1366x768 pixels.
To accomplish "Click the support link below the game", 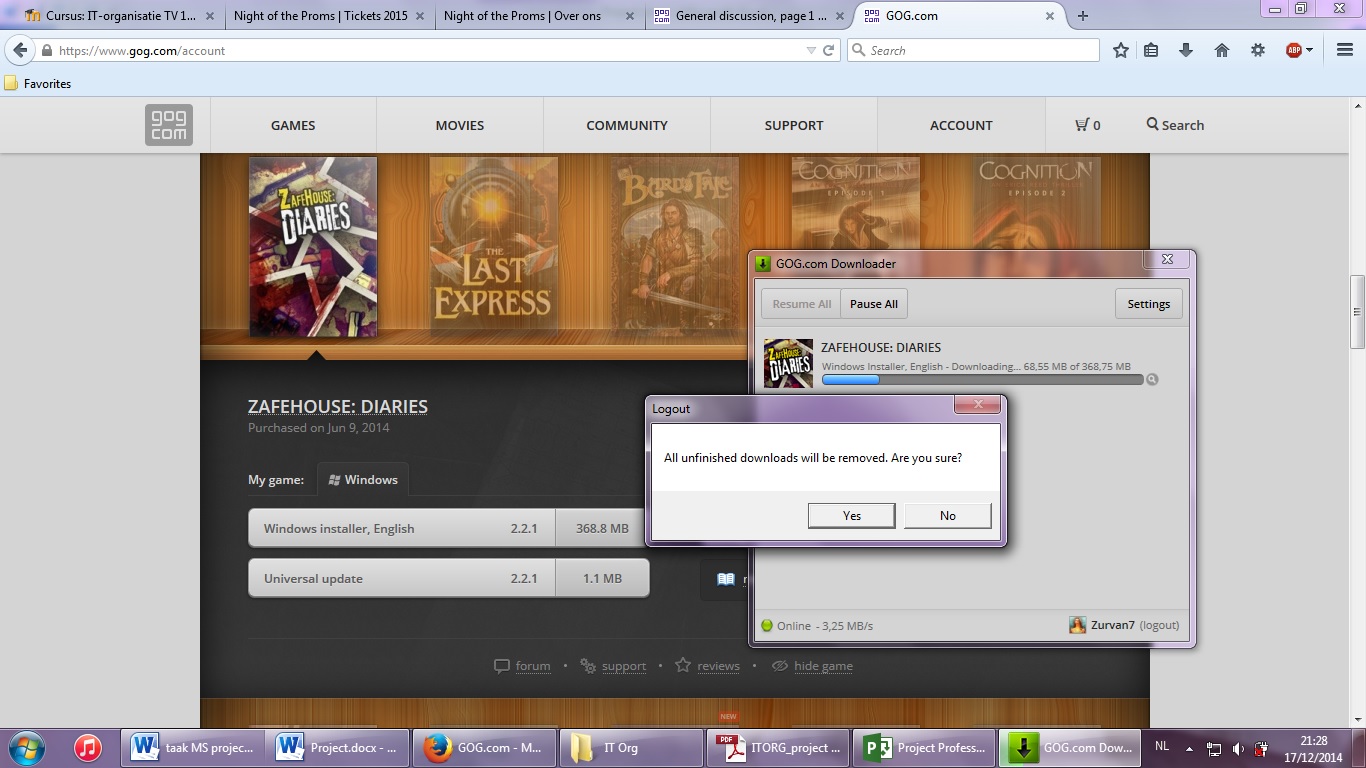I will pos(624,666).
